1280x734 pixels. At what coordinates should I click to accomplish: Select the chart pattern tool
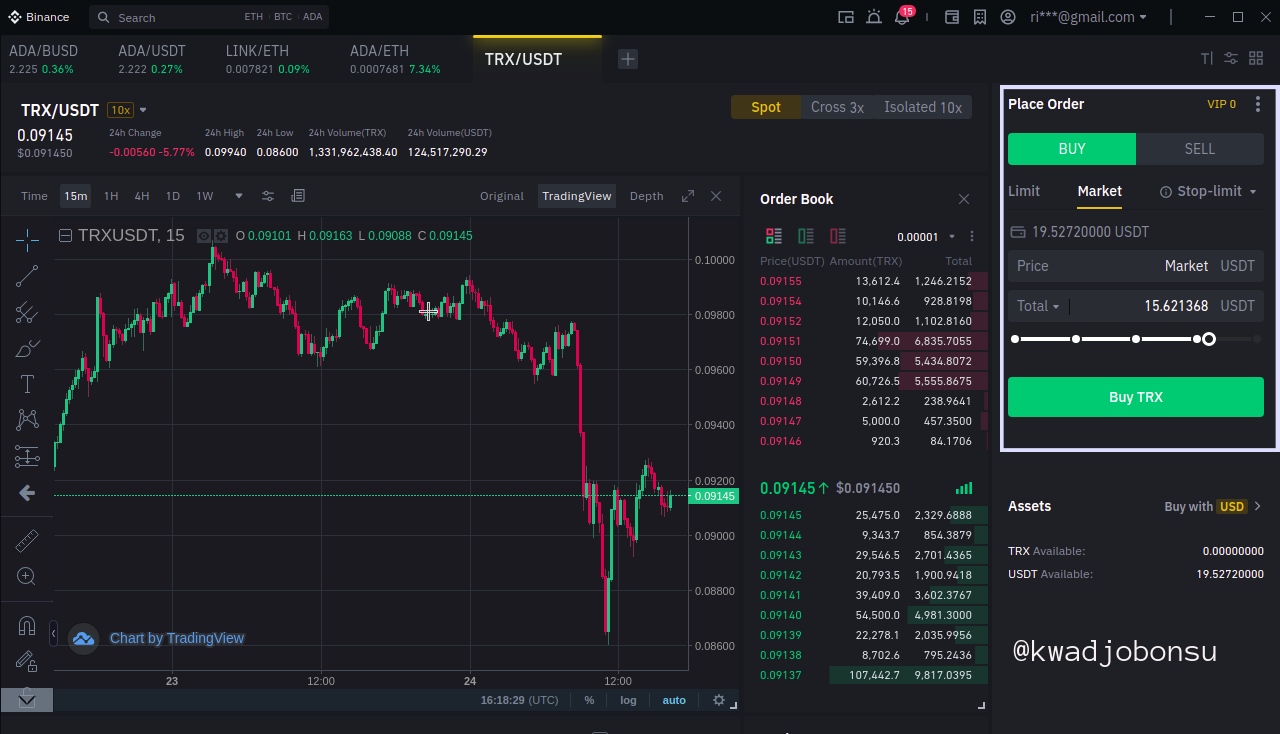click(x=27, y=421)
